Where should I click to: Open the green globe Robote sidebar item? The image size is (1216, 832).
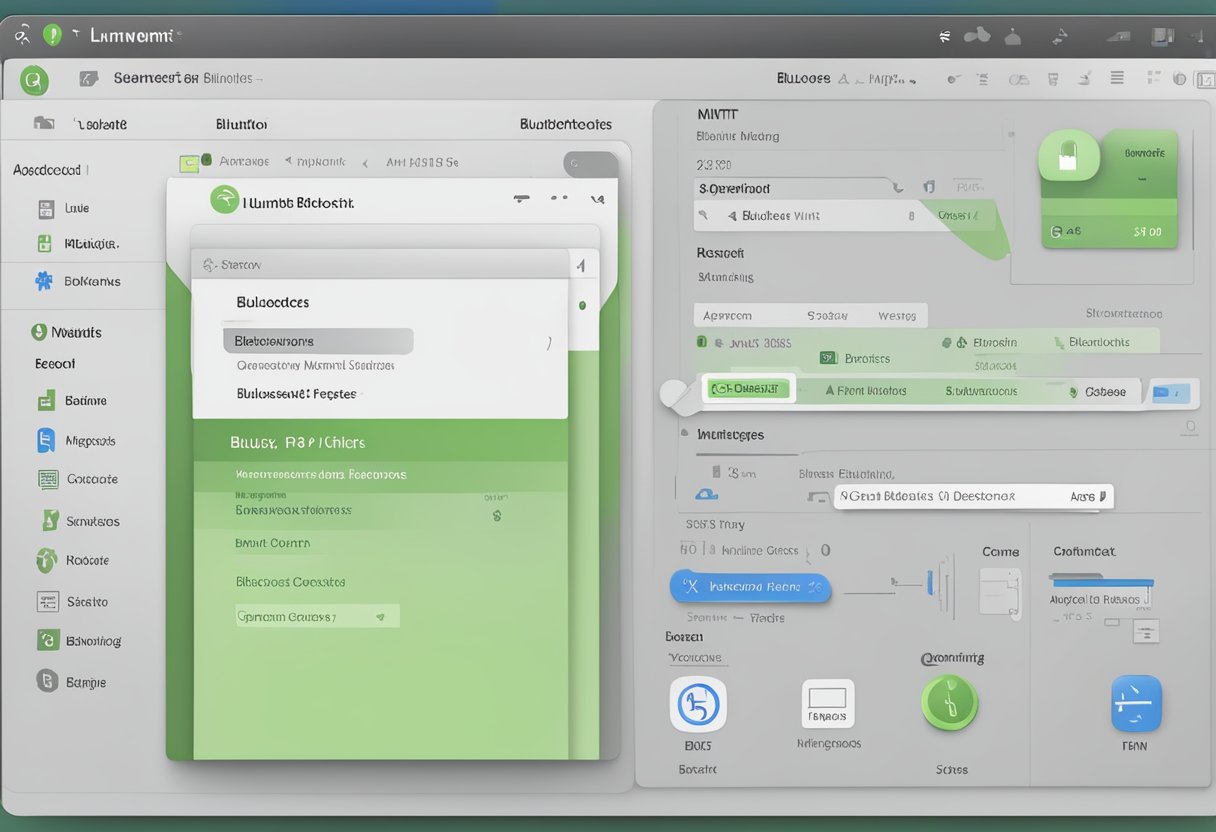(x=48, y=560)
